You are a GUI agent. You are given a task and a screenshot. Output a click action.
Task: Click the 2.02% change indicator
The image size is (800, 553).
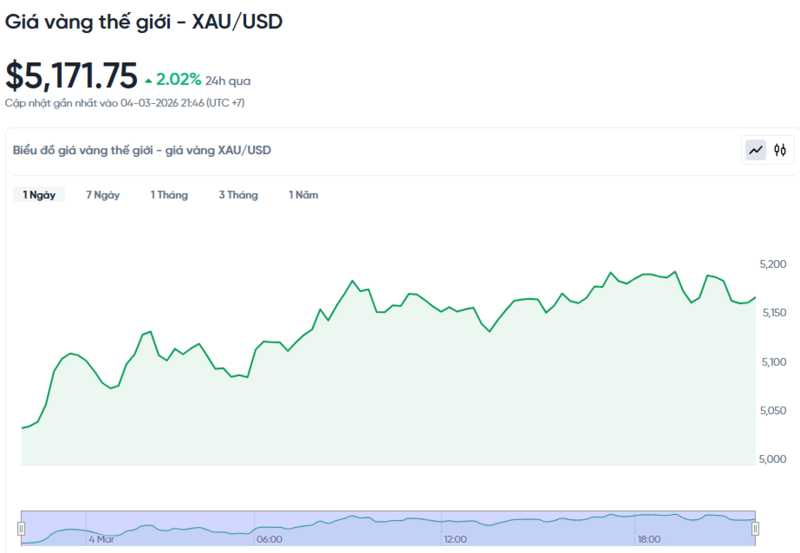tap(179, 78)
